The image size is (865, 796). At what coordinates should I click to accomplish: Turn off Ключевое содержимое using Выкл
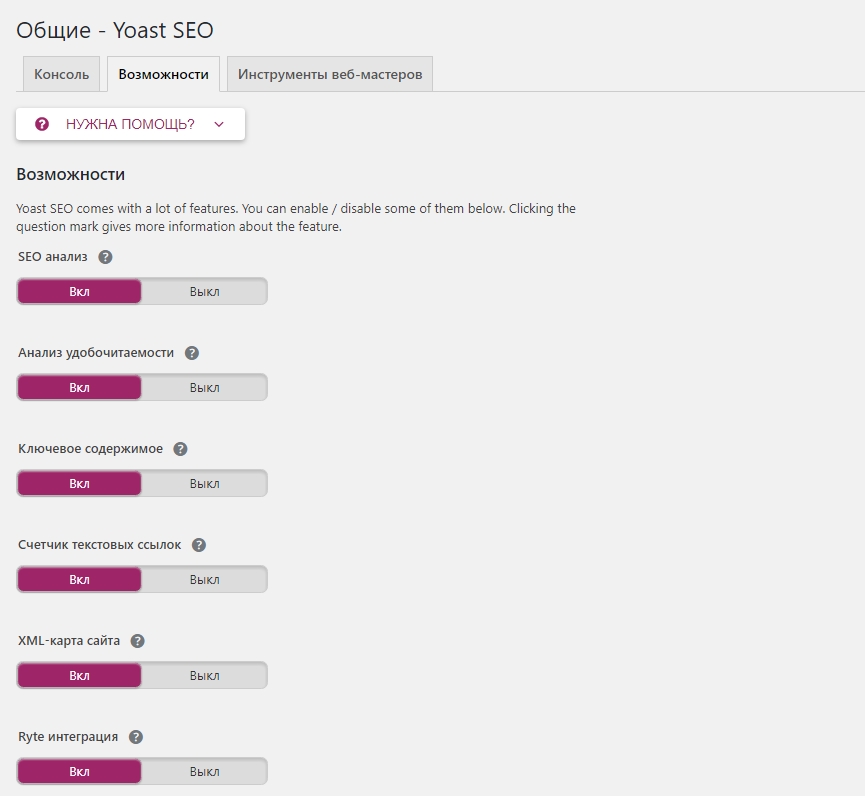click(x=205, y=483)
